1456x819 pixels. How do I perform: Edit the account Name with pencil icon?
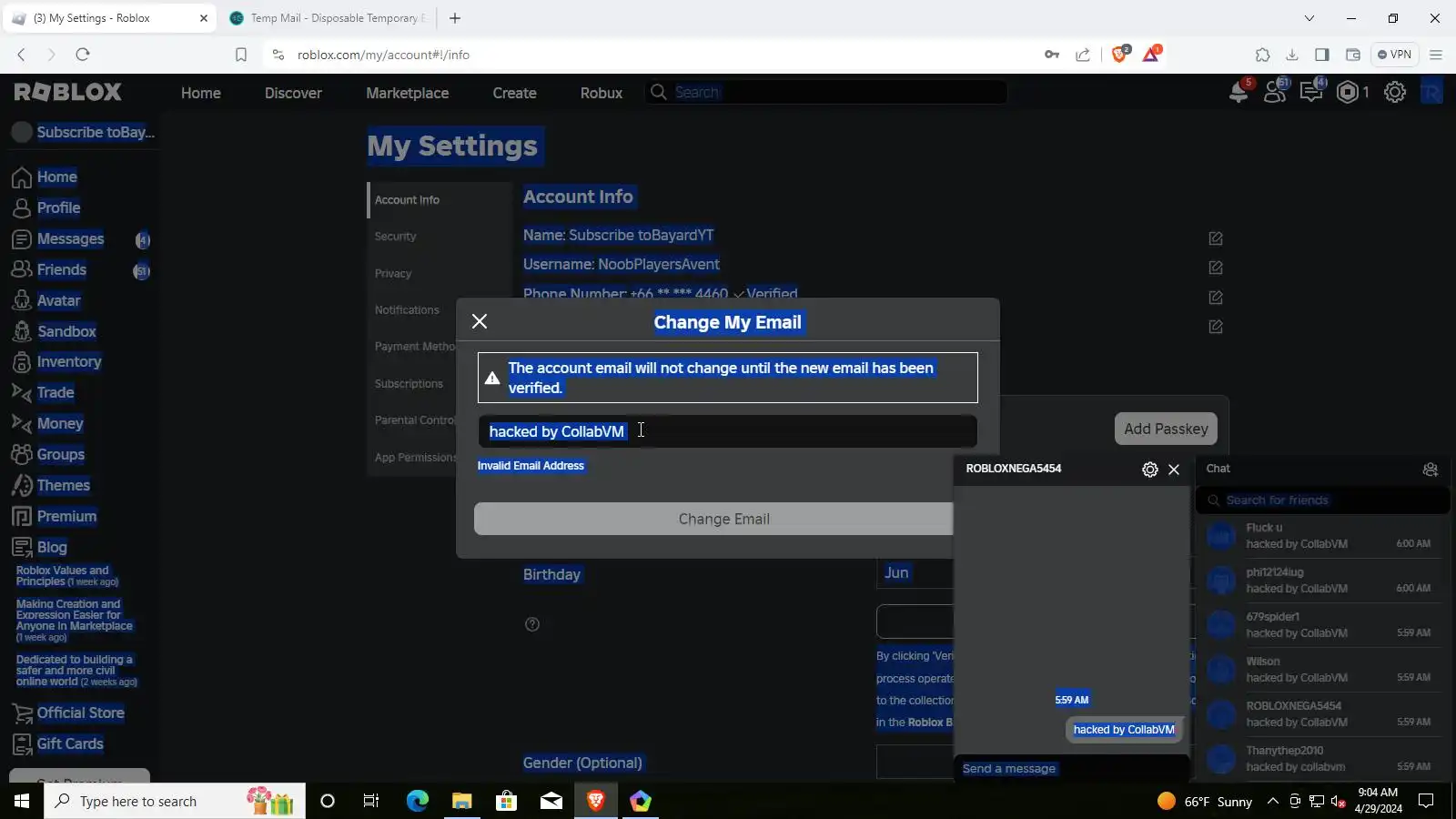tap(1216, 238)
